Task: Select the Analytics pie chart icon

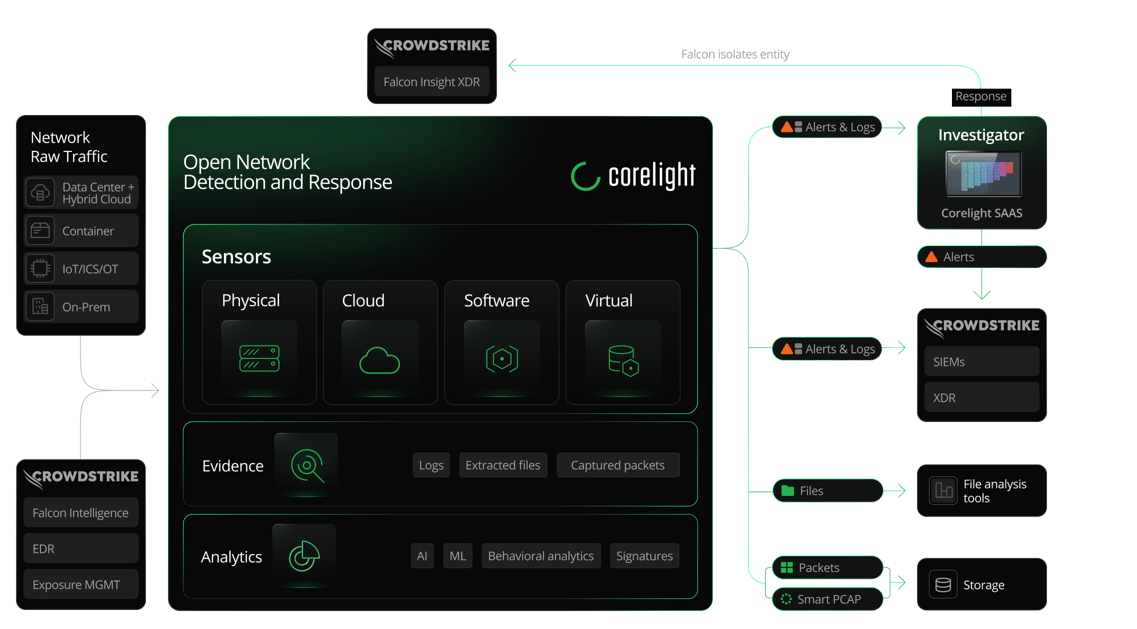Action: (305, 556)
